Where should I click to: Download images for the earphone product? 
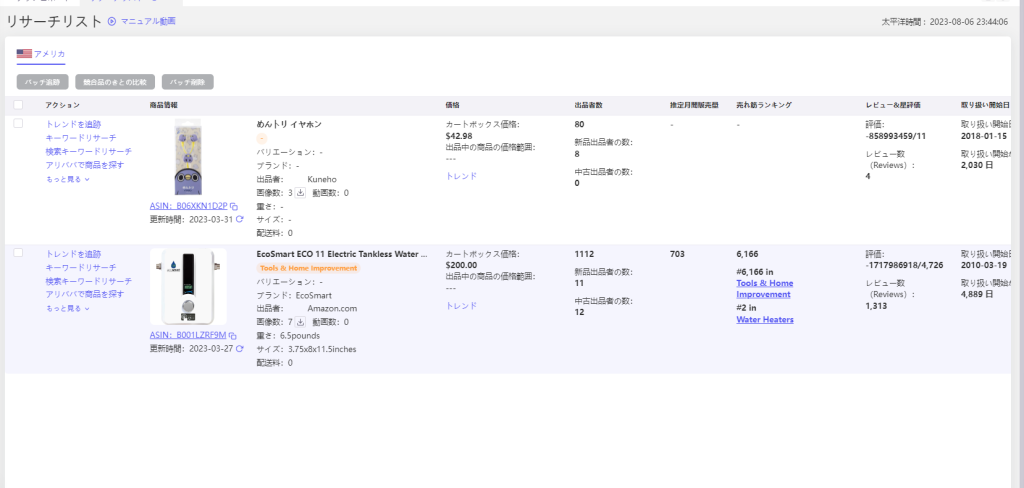301,193
